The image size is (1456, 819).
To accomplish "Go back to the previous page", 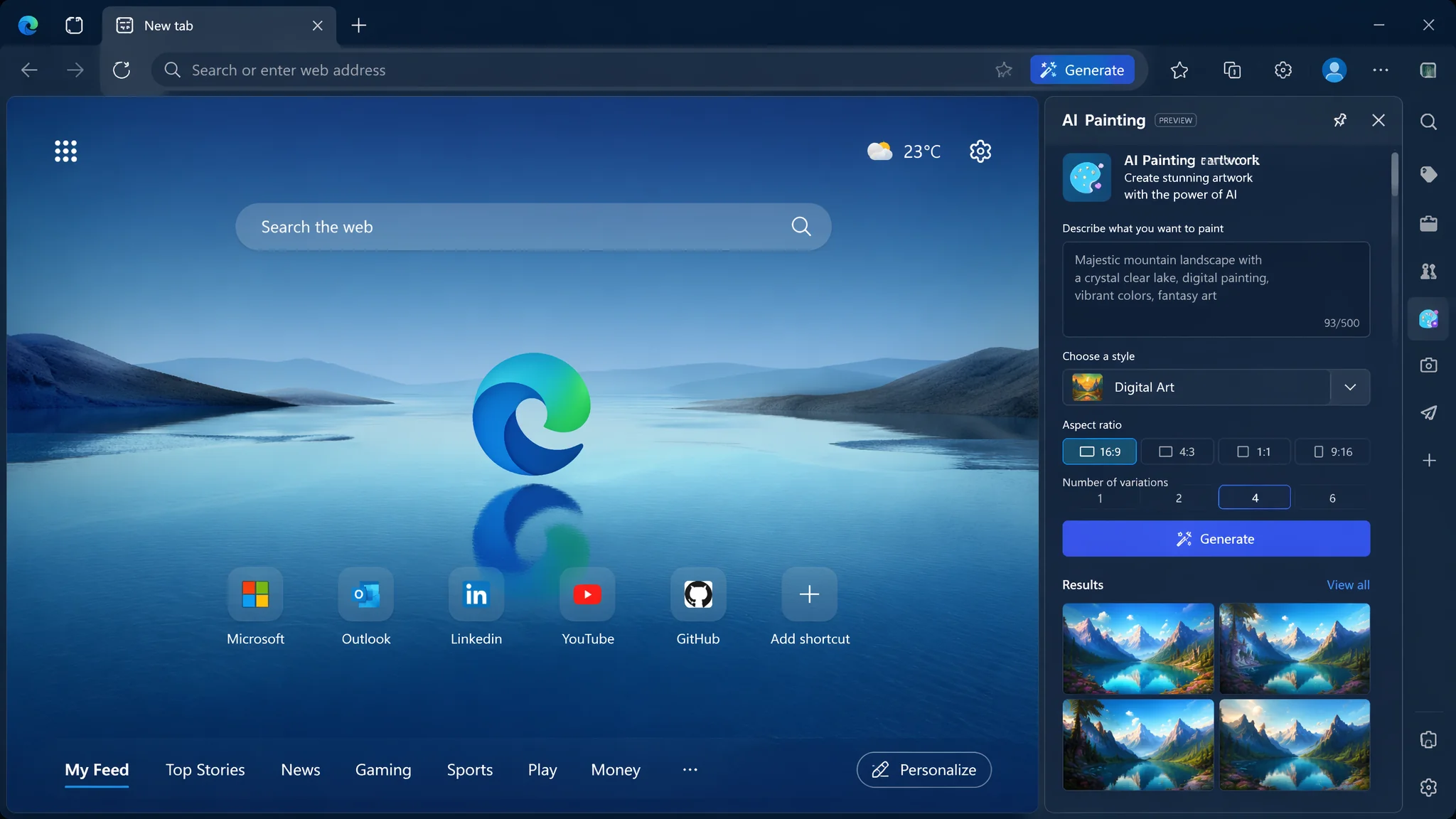I will click(x=29, y=70).
